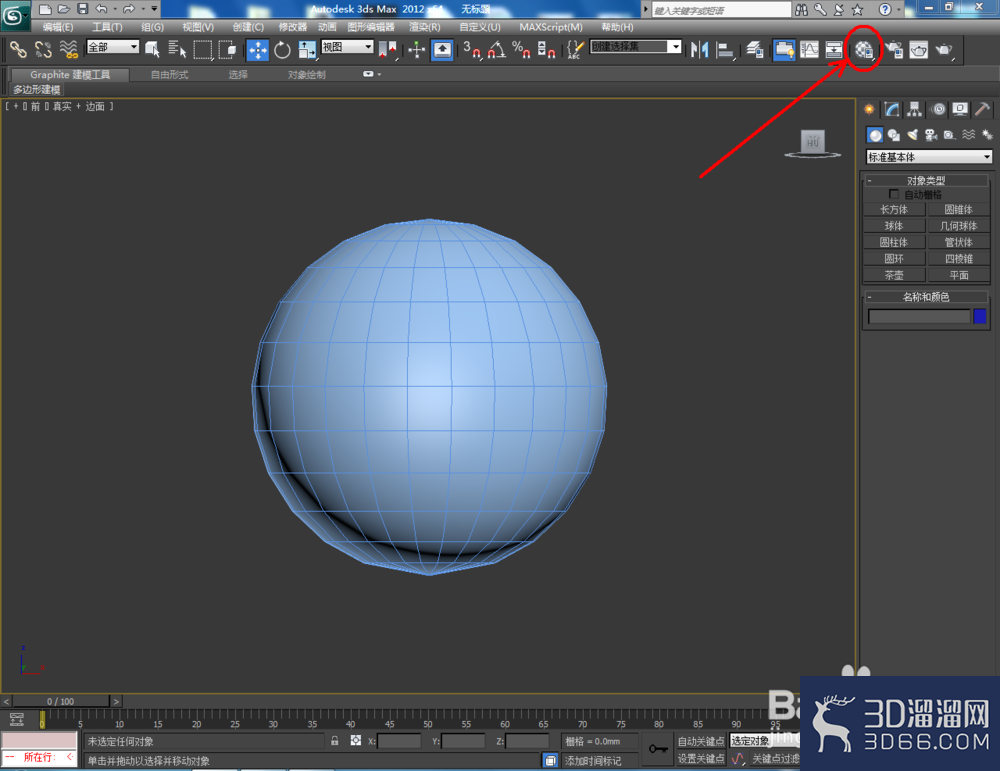The image size is (1000, 771).
Task: Open Curve Editor
Action: coord(809,50)
